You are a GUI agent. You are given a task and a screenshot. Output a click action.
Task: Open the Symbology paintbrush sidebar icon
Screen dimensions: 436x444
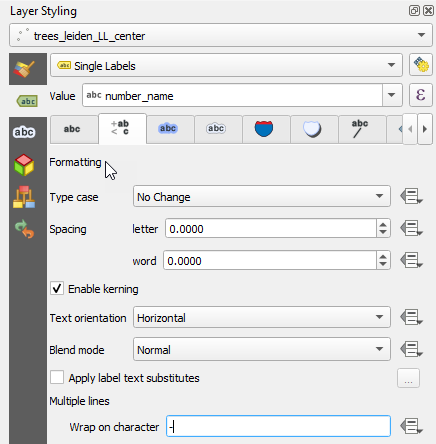point(24,69)
